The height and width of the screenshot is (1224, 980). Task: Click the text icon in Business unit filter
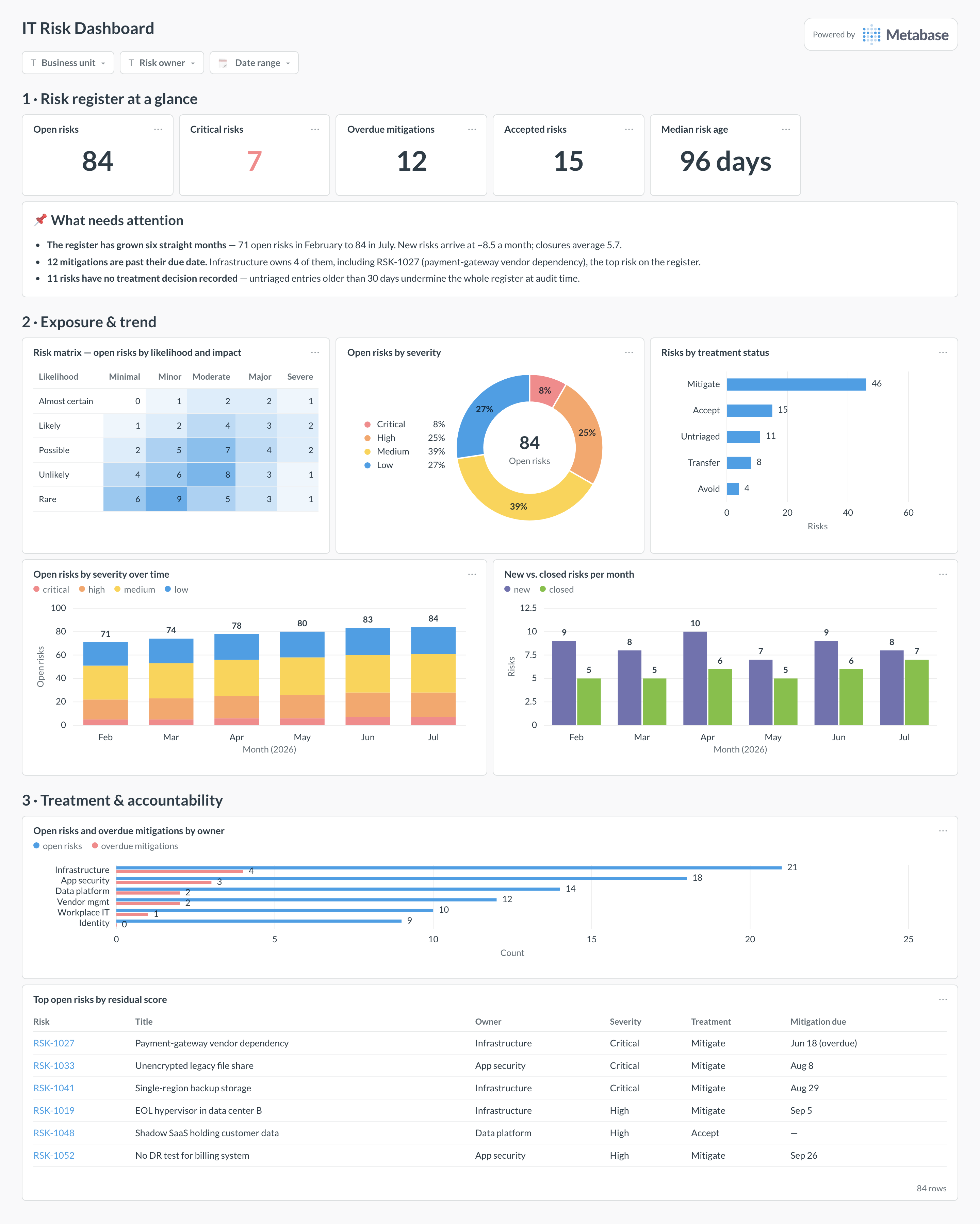(33, 63)
